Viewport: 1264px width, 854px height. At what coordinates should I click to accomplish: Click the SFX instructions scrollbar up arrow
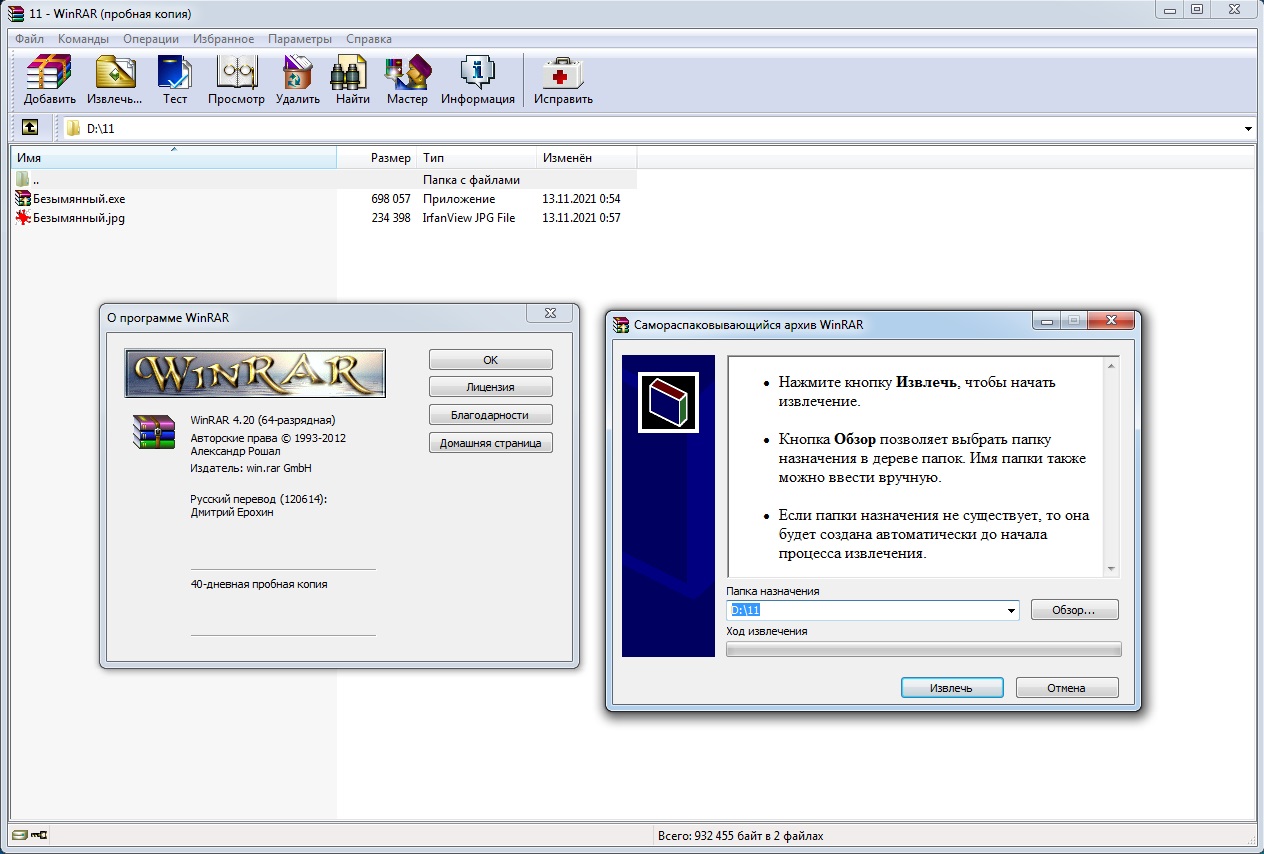[1111, 365]
